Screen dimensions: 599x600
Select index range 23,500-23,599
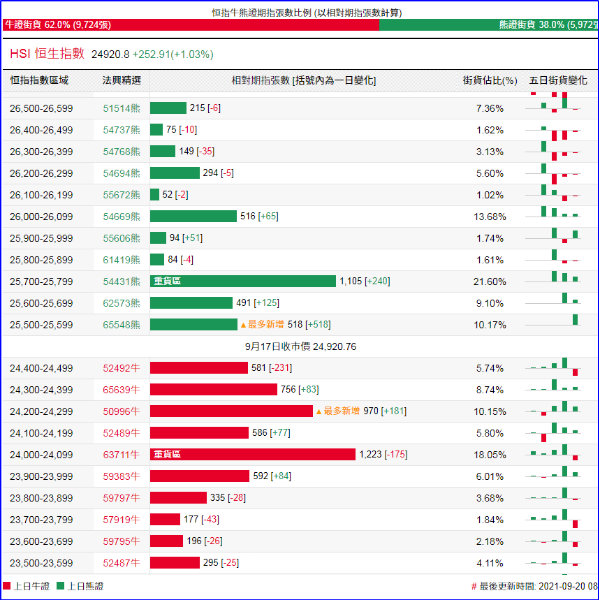(41, 563)
